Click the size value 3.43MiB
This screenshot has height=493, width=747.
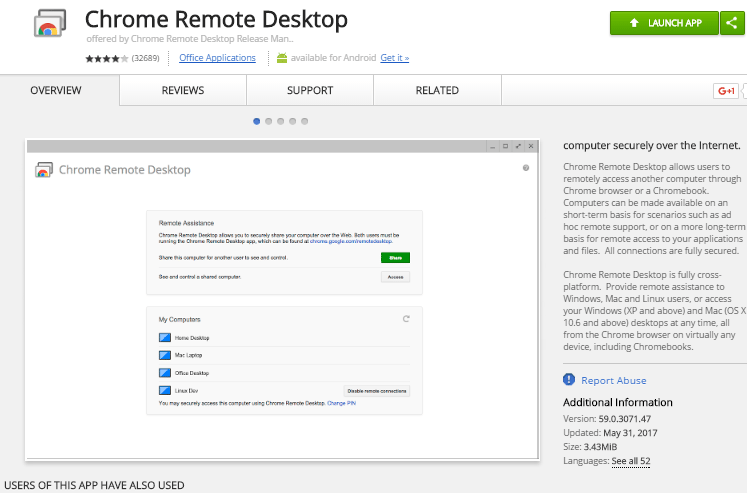(600, 447)
